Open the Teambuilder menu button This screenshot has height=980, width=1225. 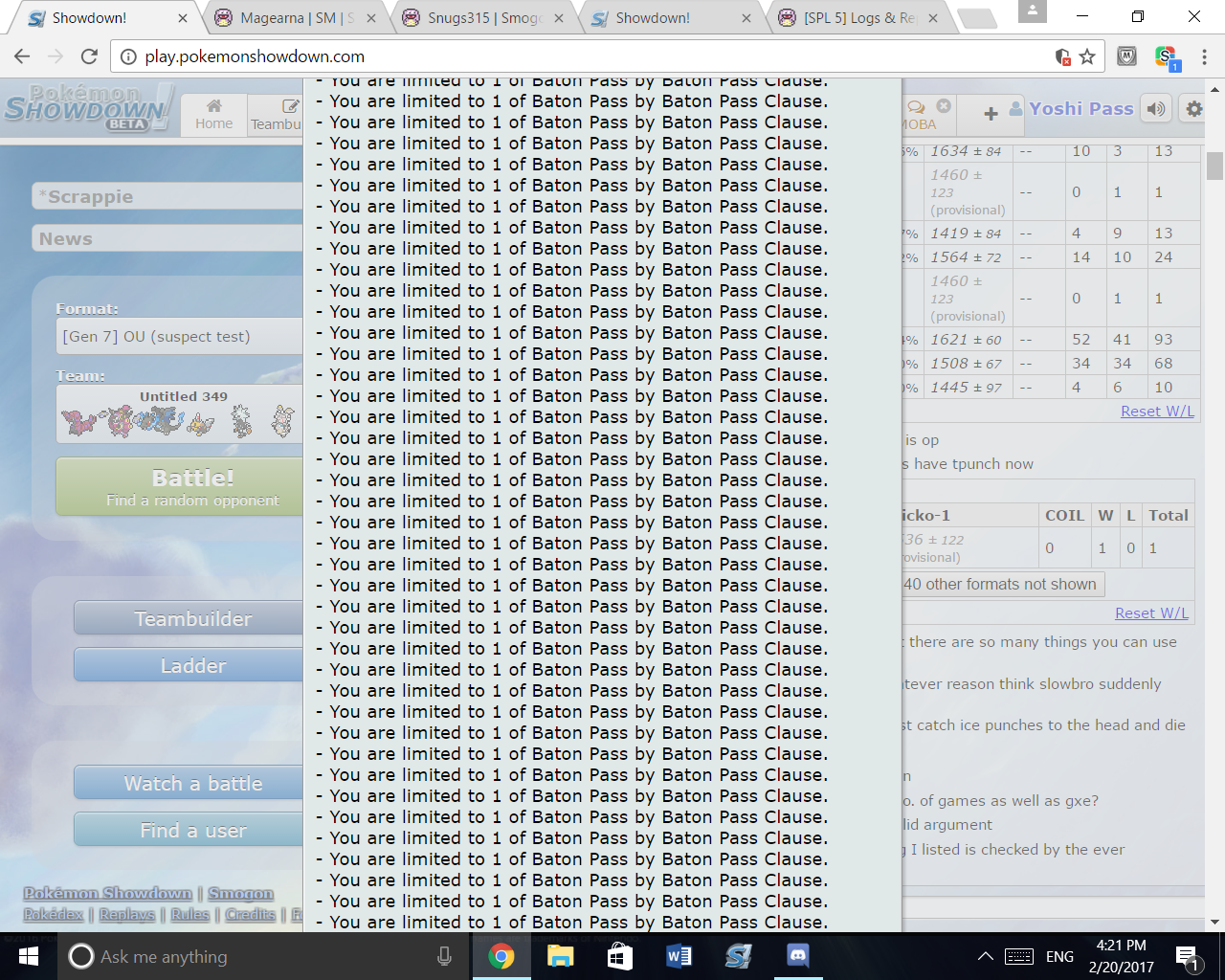pos(189,618)
